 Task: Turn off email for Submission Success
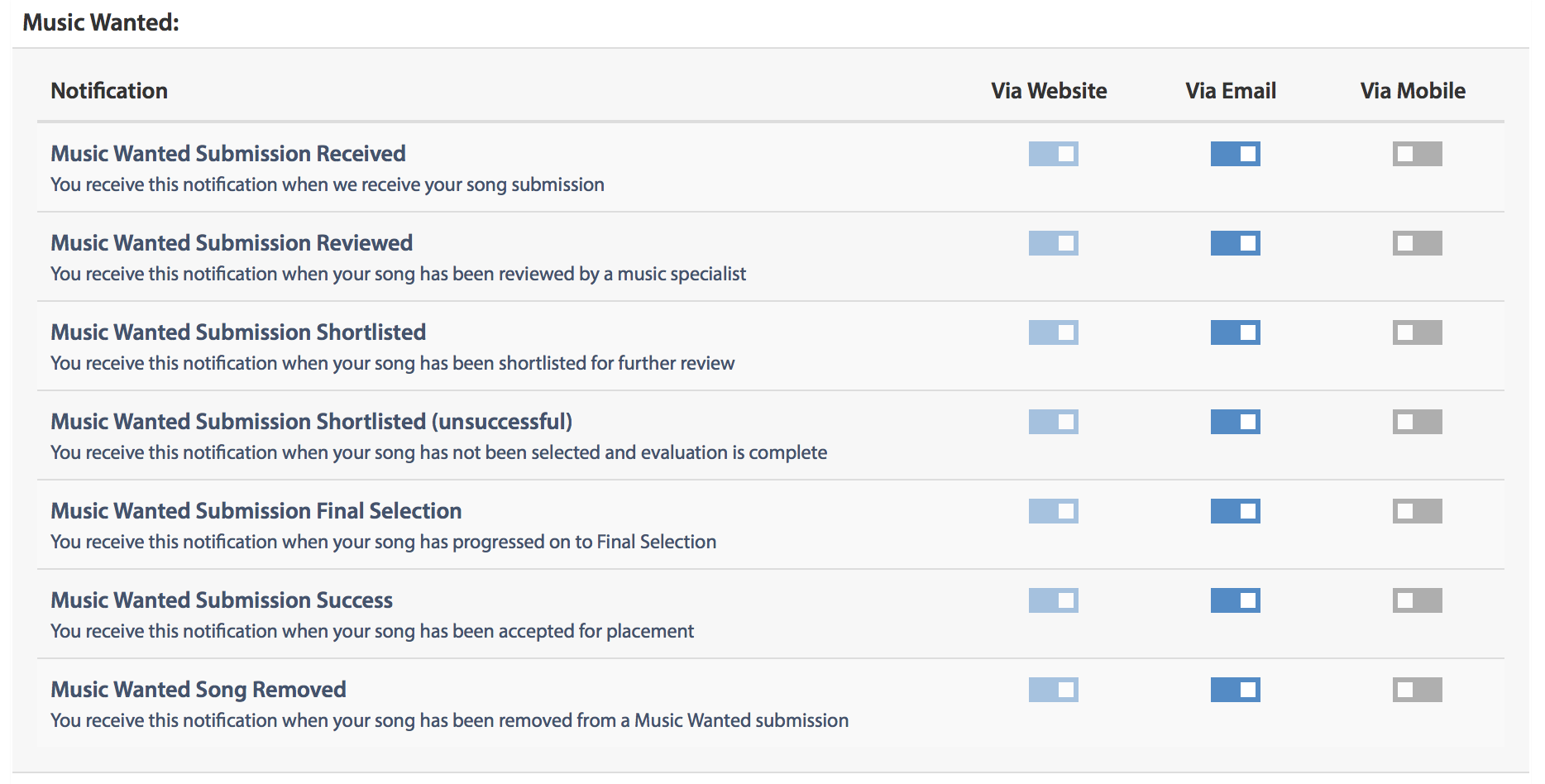click(x=1235, y=600)
